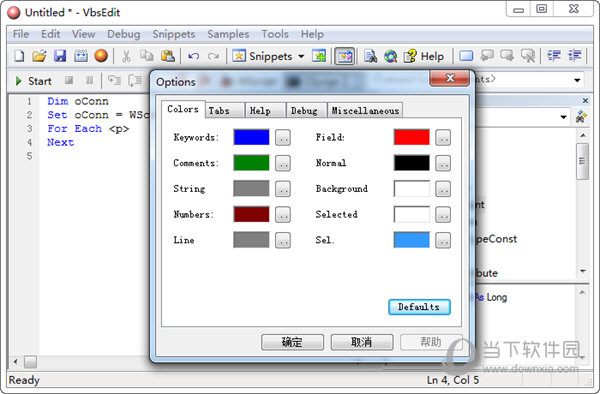Open the Samples menu
600x394 pixels.
pyautogui.click(x=228, y=34)
